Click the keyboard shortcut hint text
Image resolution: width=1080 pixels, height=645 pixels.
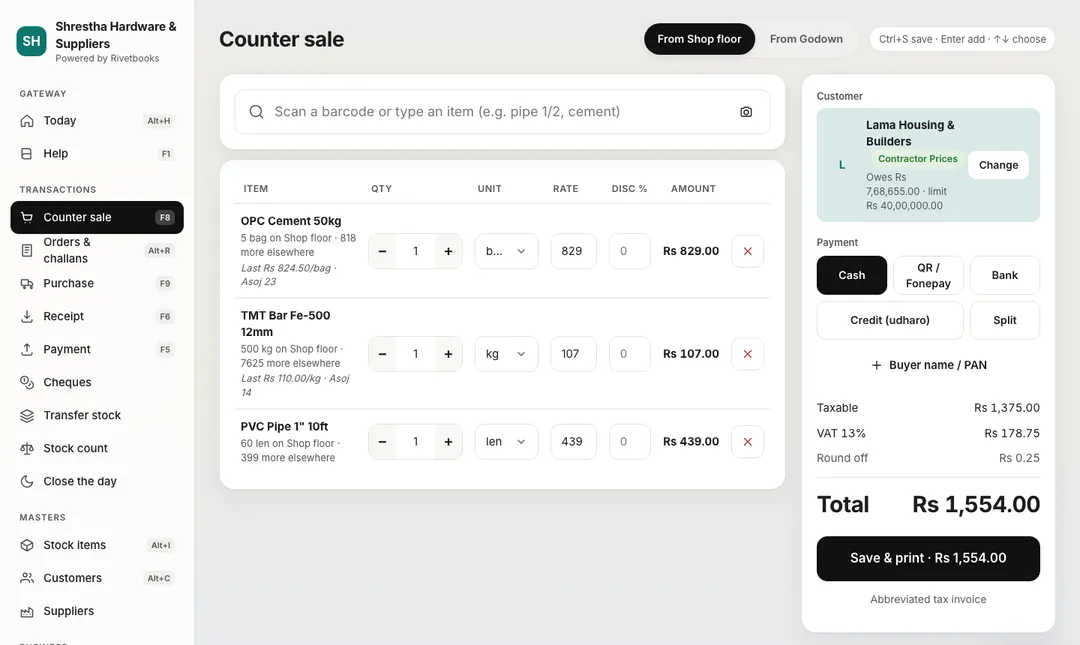962,39
